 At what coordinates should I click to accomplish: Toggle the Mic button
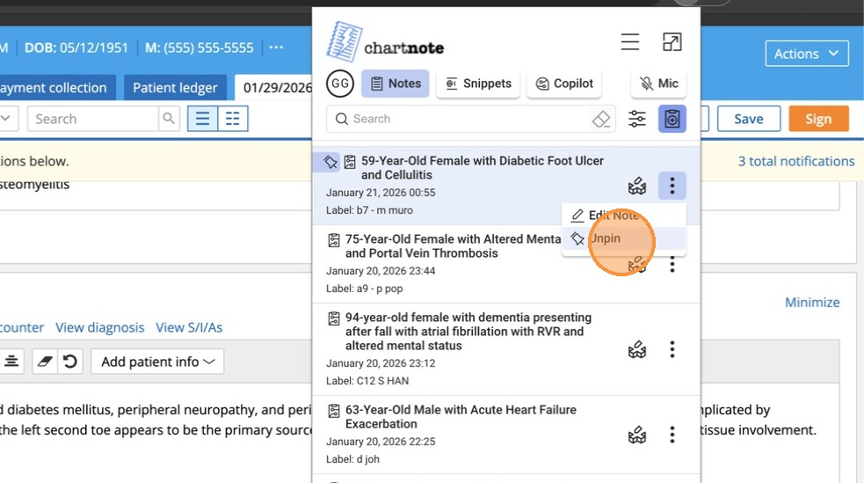(658, 84)
